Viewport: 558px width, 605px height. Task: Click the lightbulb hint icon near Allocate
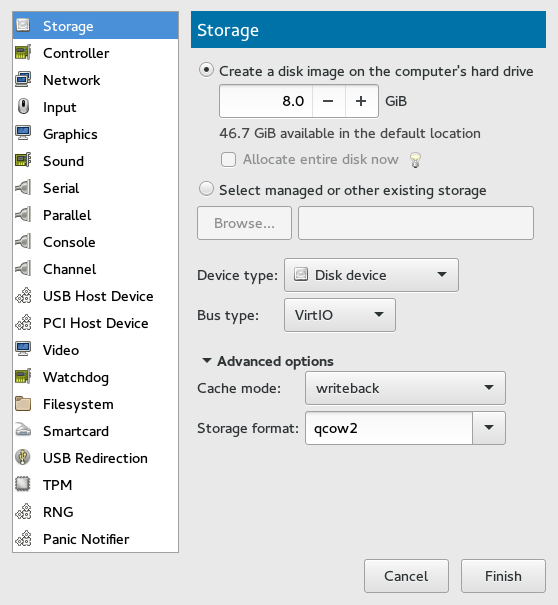tap(415, 160)
